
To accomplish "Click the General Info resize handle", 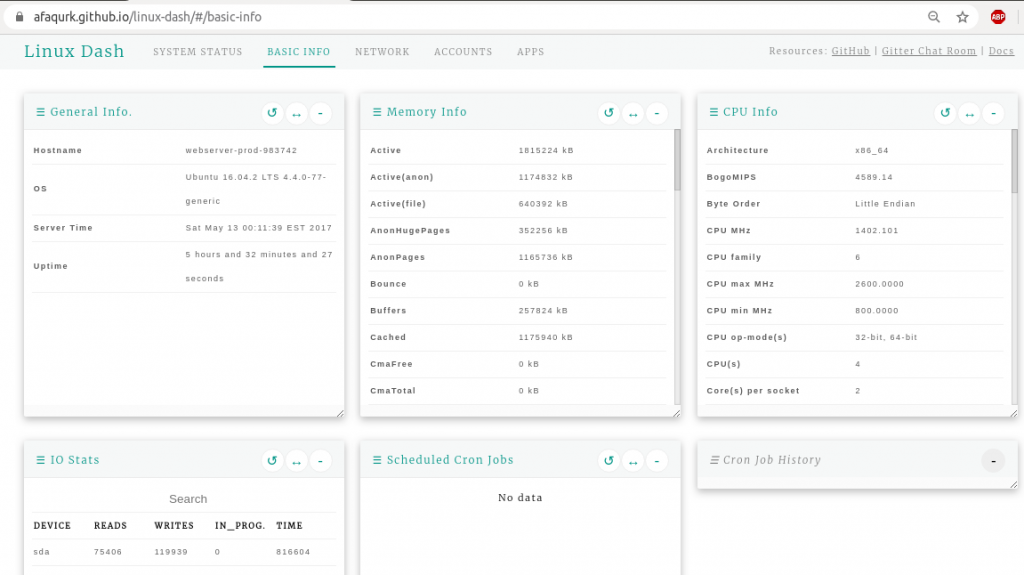I will (340, 413).
